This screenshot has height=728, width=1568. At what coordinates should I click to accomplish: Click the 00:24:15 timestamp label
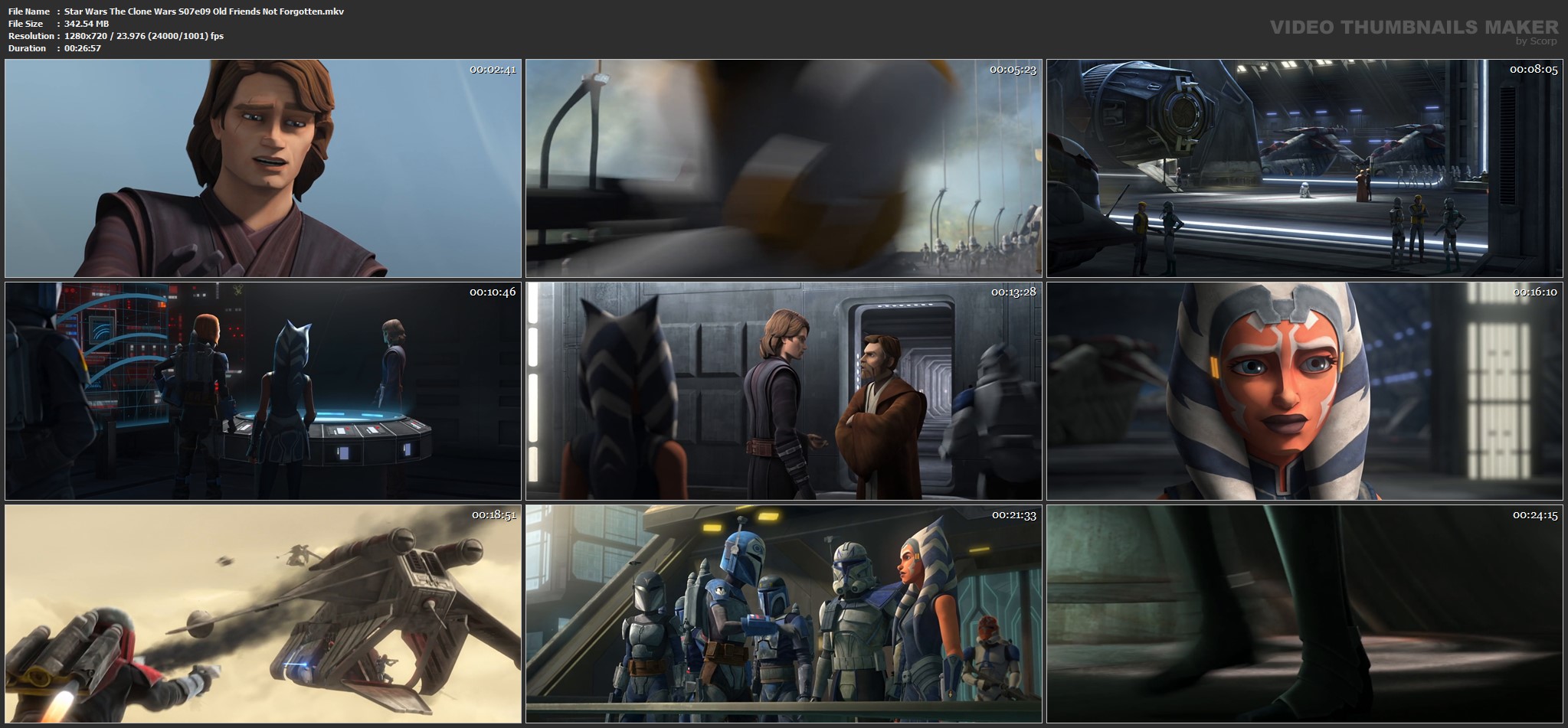(1534, 515)
